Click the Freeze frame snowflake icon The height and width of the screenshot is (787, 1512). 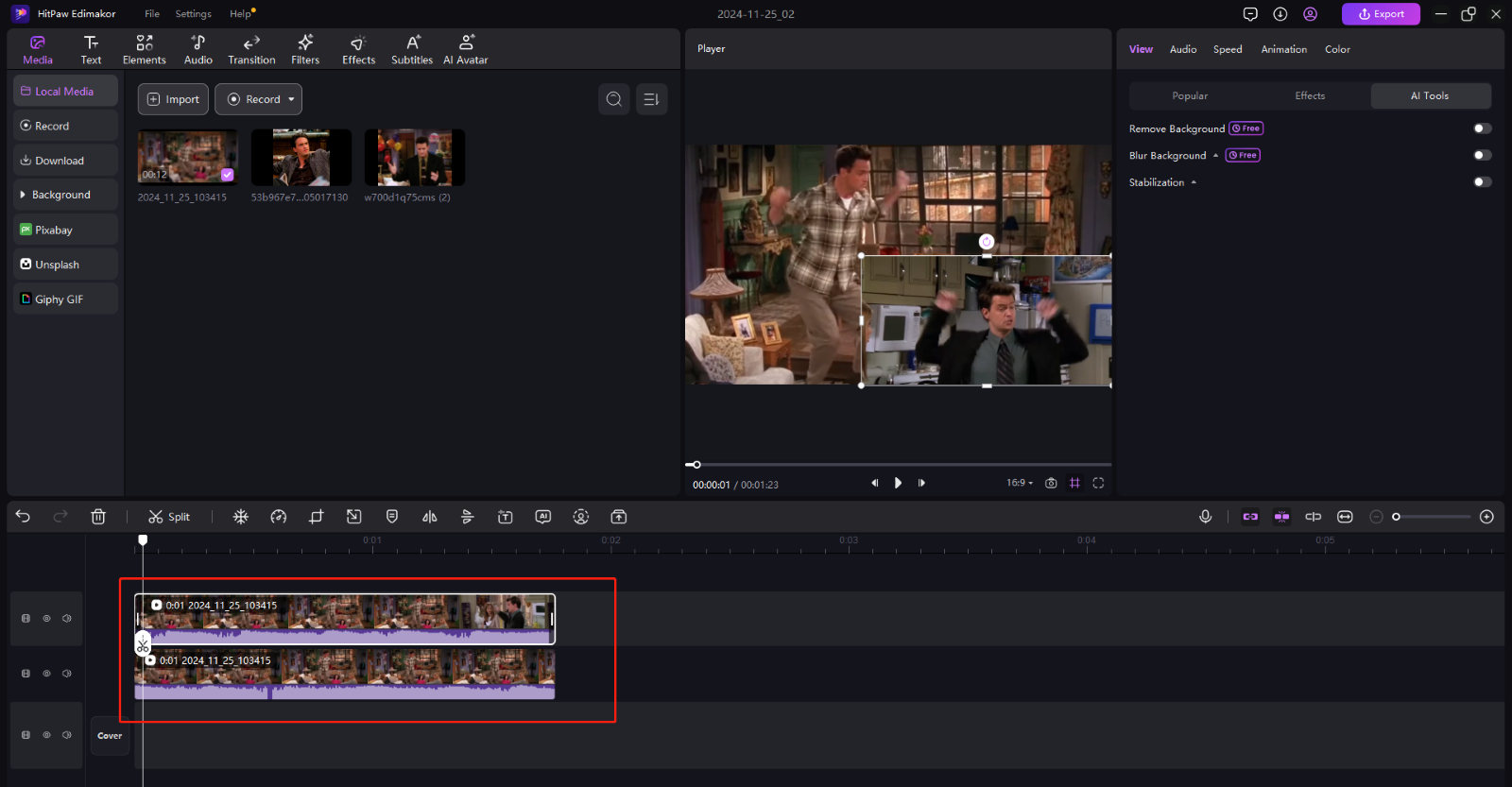241,517
